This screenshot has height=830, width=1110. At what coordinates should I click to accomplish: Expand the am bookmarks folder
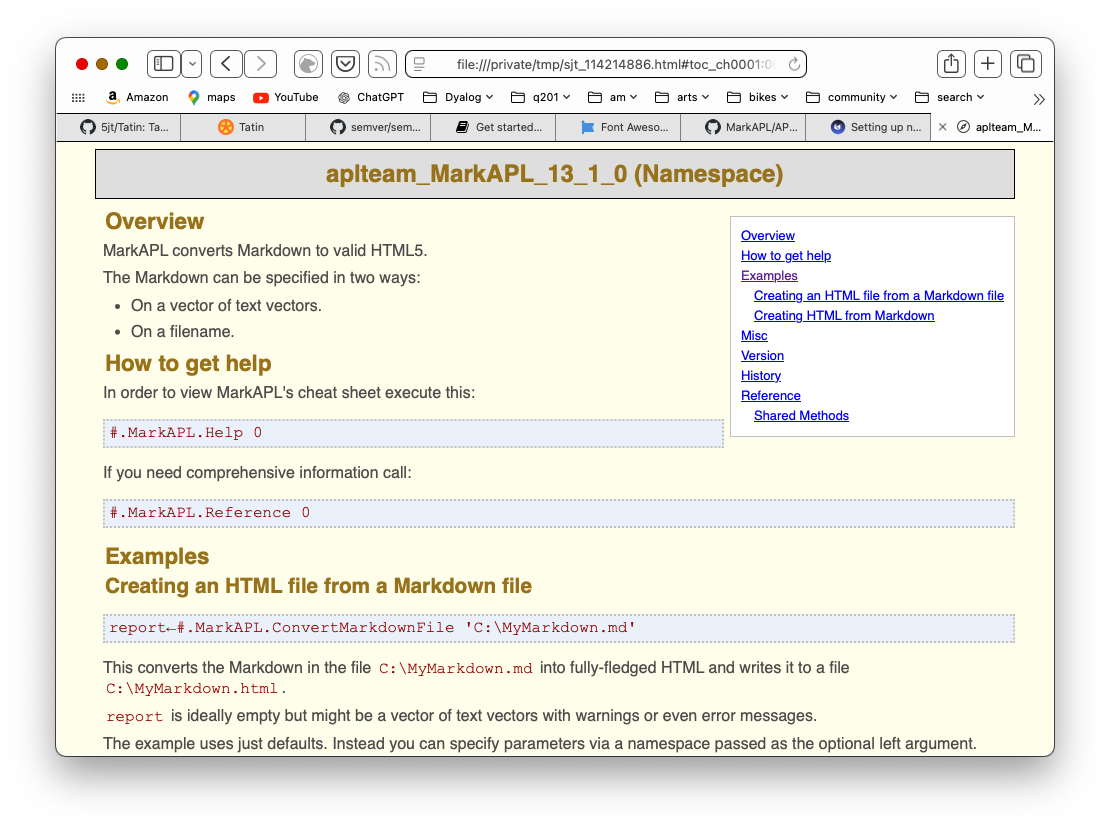(613, 97)
